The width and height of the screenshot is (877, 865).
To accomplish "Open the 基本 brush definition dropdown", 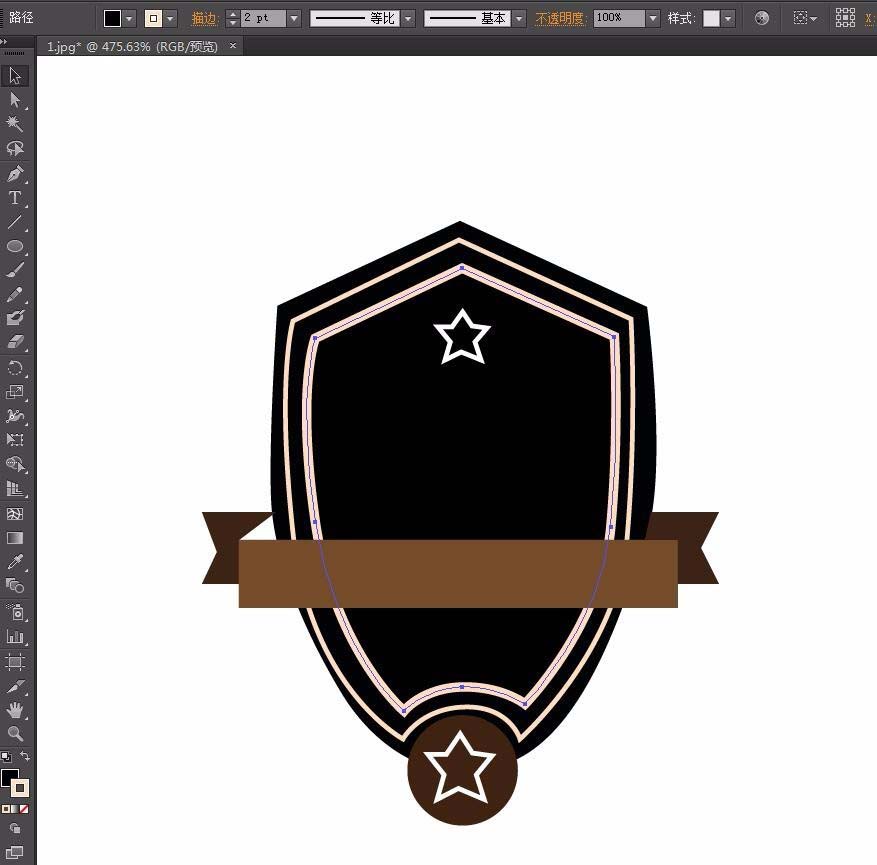I will click(x=519, y=18).
